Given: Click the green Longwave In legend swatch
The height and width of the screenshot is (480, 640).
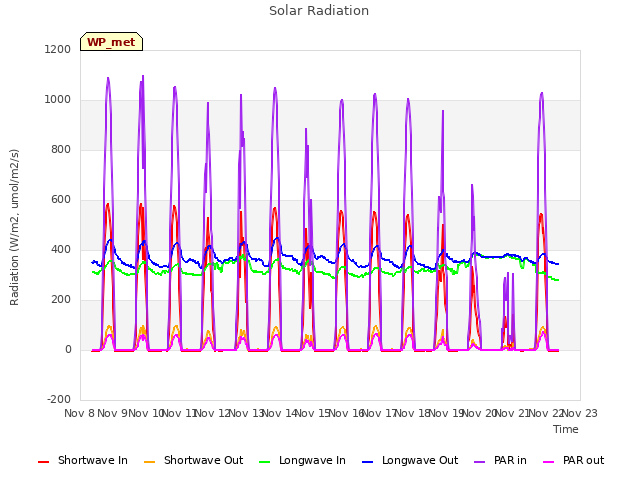Looking at the screenshot, I should pyautogui.click(x=264, y=462).
